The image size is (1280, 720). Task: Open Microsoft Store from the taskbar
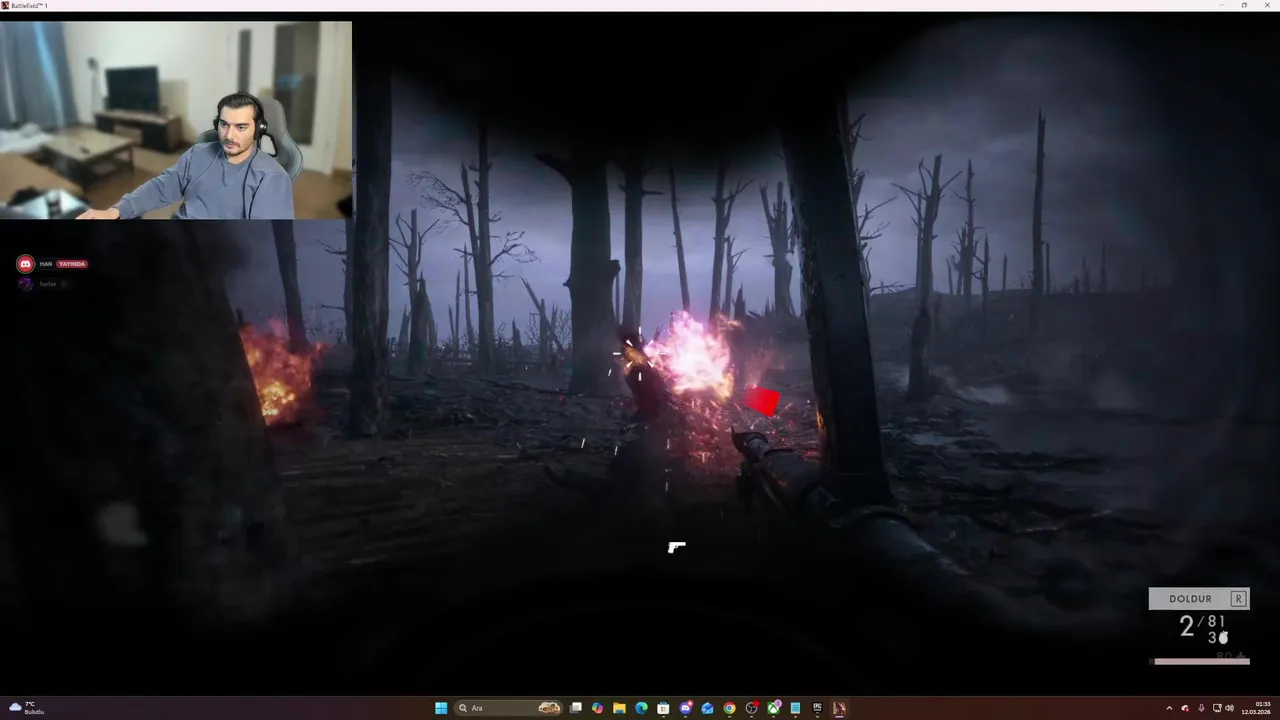663,708
